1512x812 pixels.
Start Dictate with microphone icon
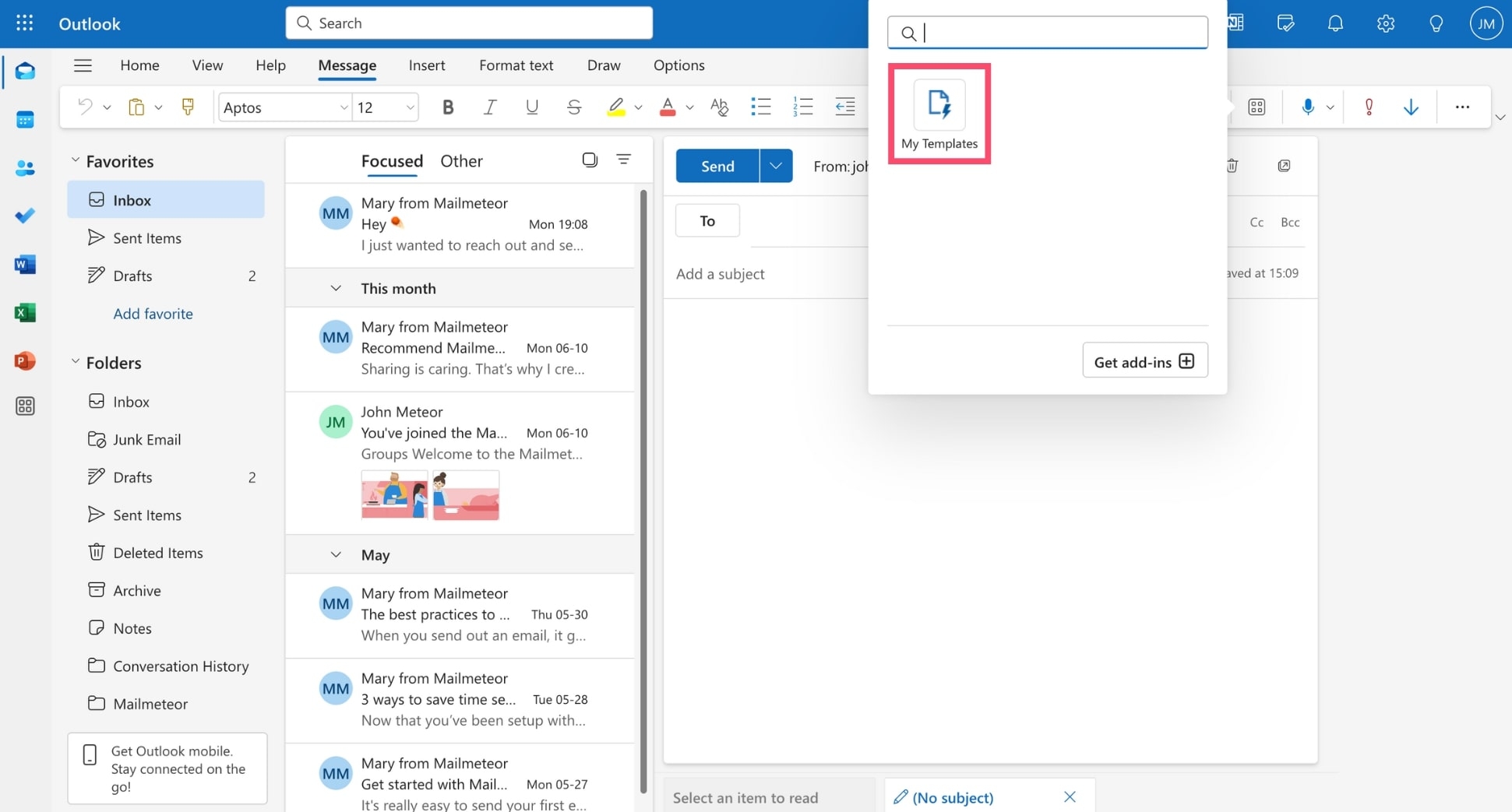click(x=1308, y=107)
